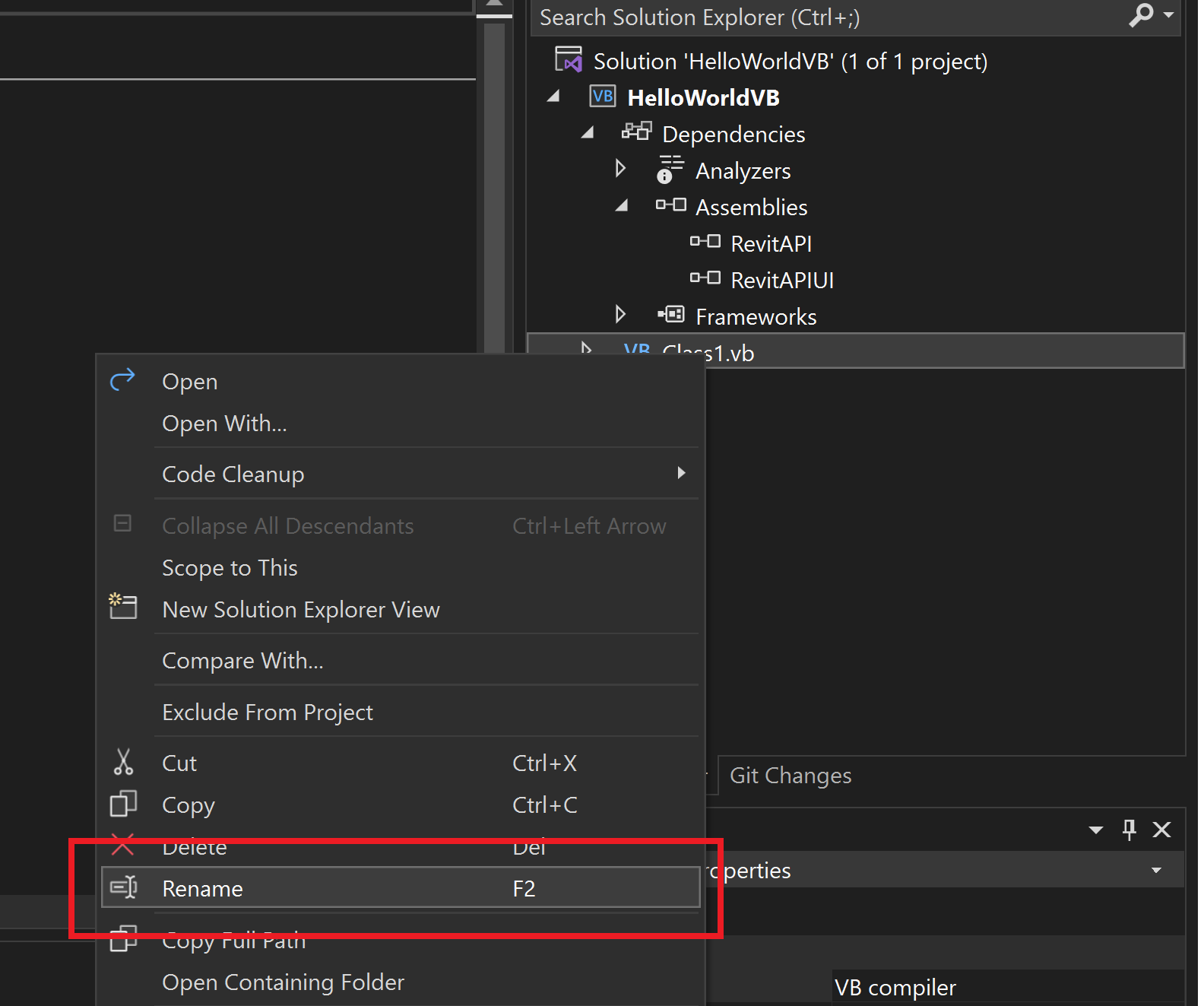
Task: Select the RevitAPIUI reference
Action: pos(782,280)
